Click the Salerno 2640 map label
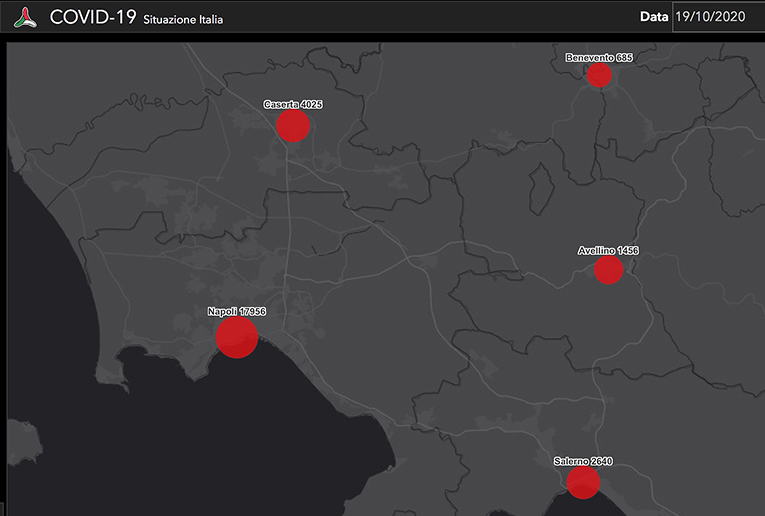 coord(583,461)
